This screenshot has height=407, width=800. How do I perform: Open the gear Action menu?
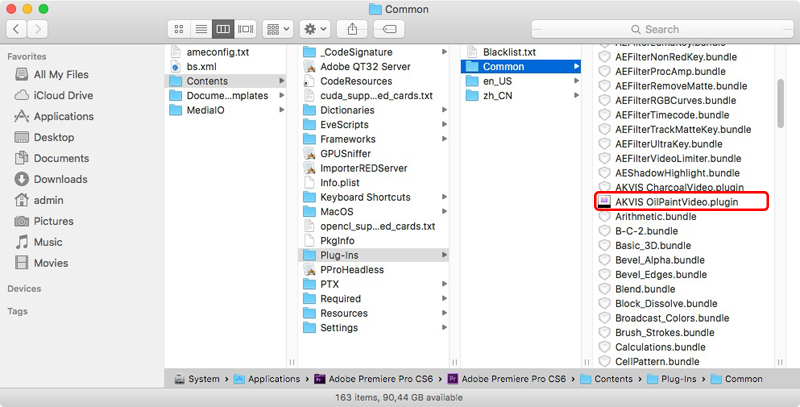pos(315,29)
